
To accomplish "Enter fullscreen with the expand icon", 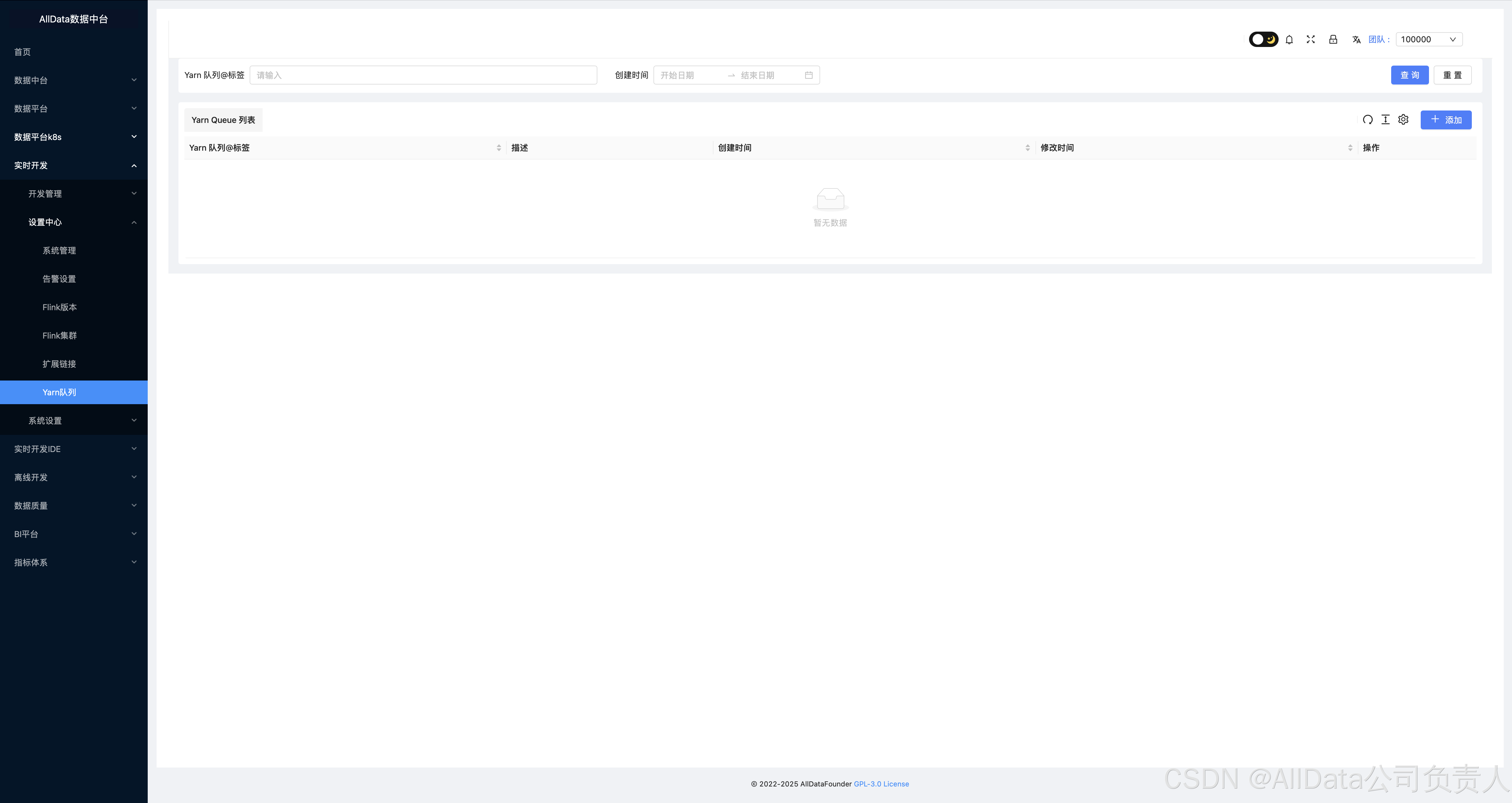I will [x=1311, y=39].
